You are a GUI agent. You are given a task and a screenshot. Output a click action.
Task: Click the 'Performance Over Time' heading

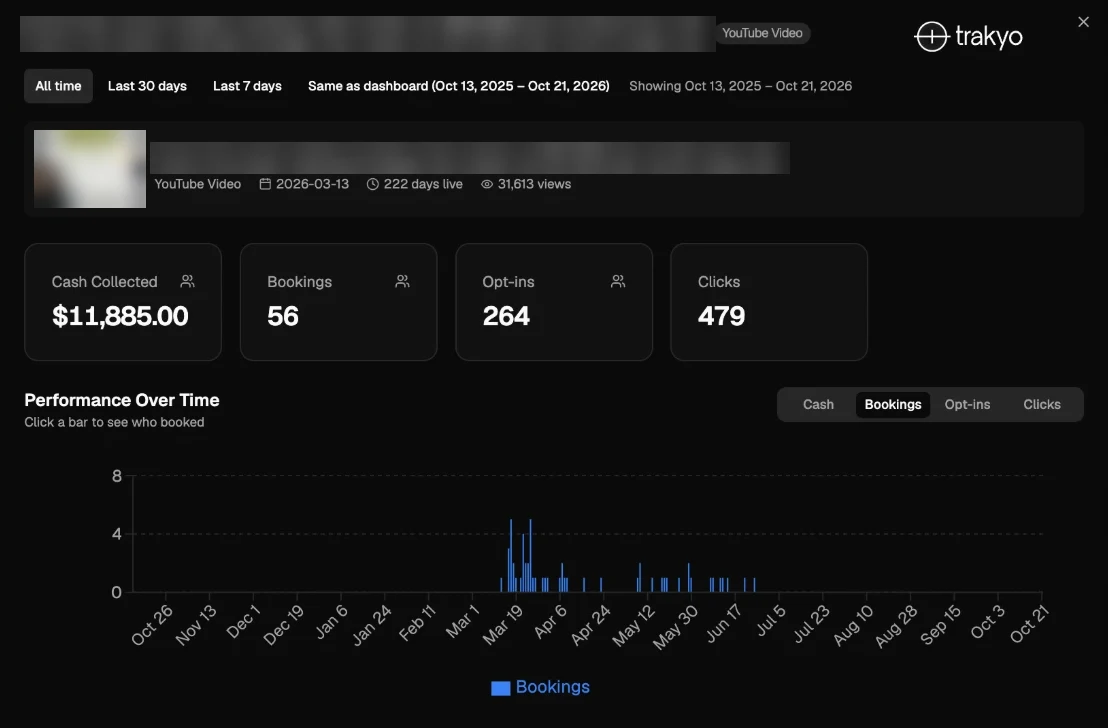pyautogui.click(x=122, y=400)
